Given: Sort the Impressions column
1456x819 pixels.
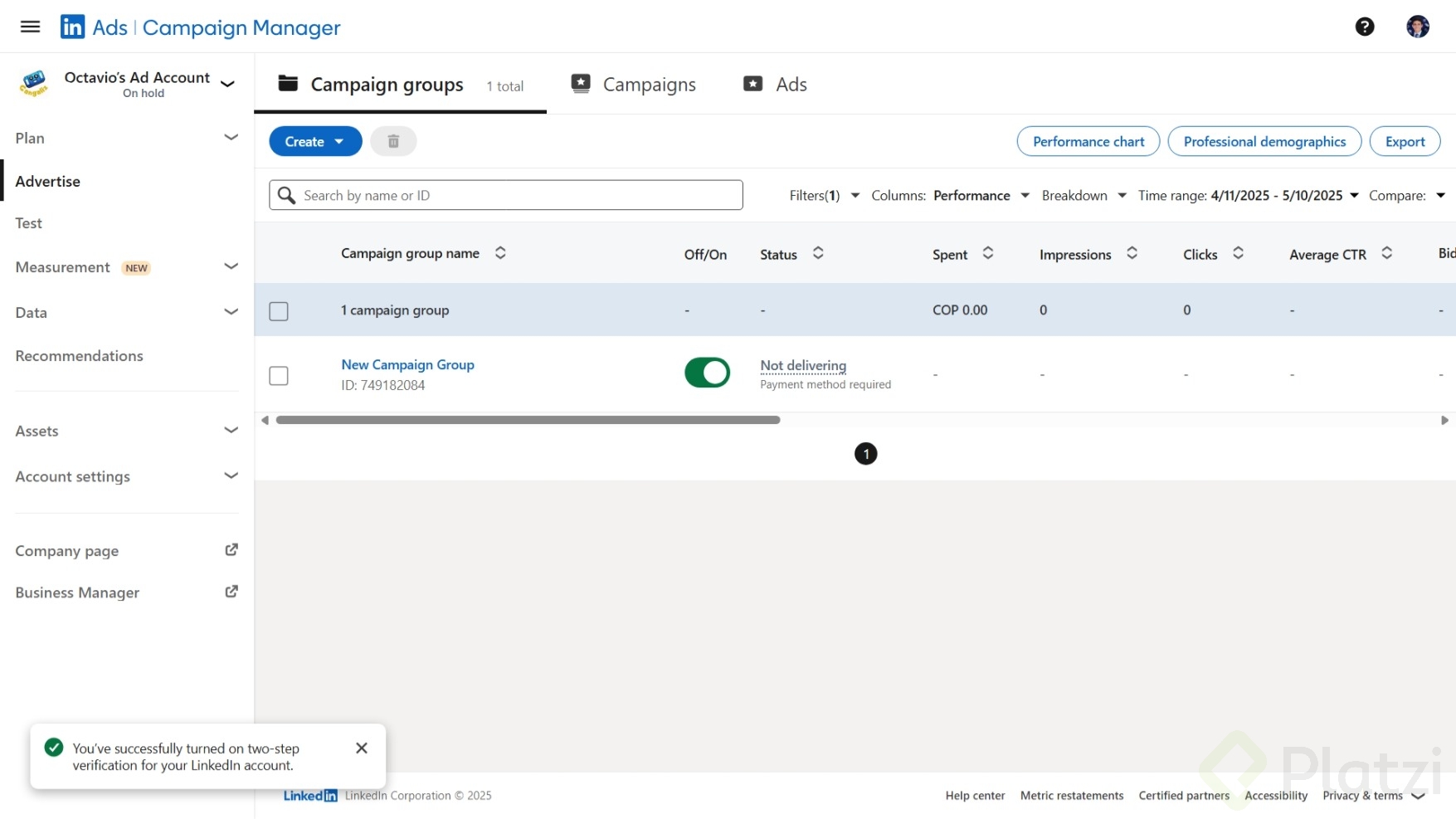Looking at the screenshot, I should point(1132,253).
